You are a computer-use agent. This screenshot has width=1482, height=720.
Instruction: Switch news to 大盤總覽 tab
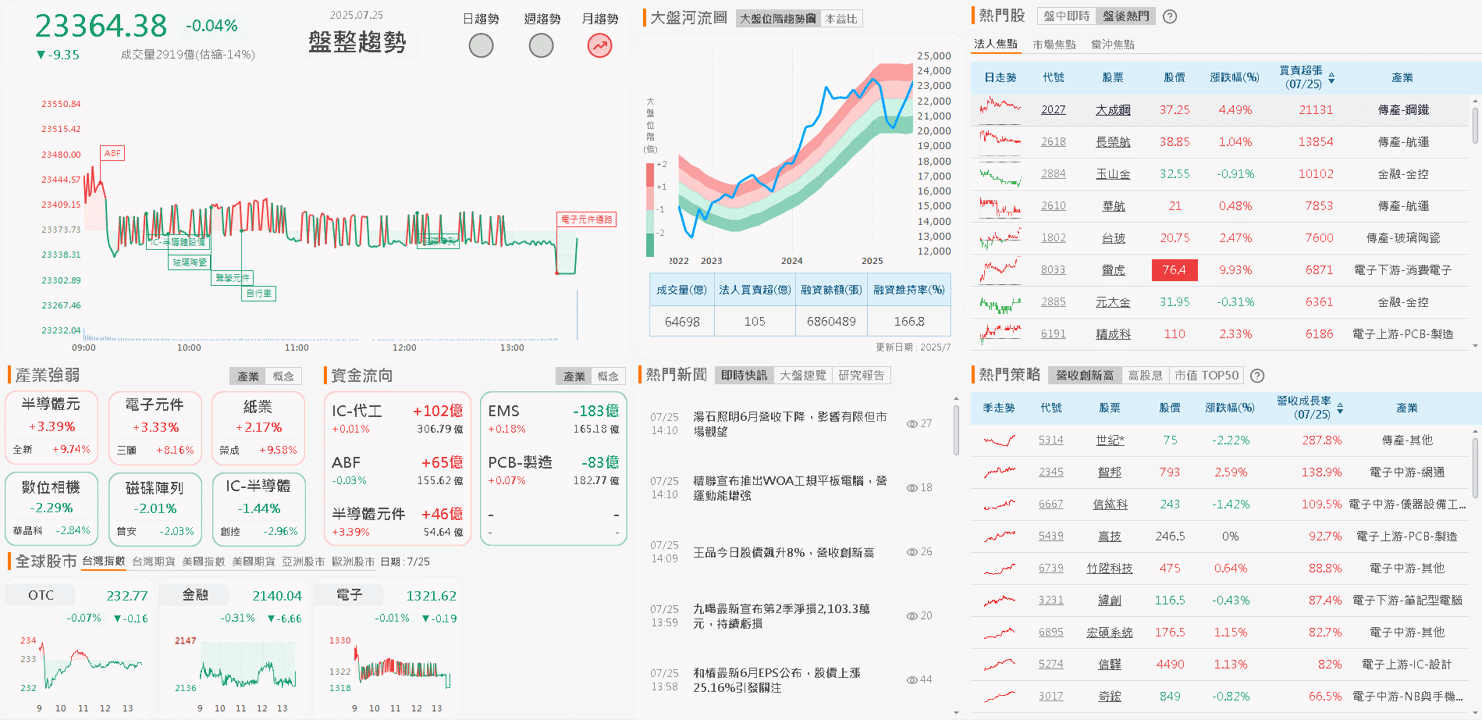[803, 375]
